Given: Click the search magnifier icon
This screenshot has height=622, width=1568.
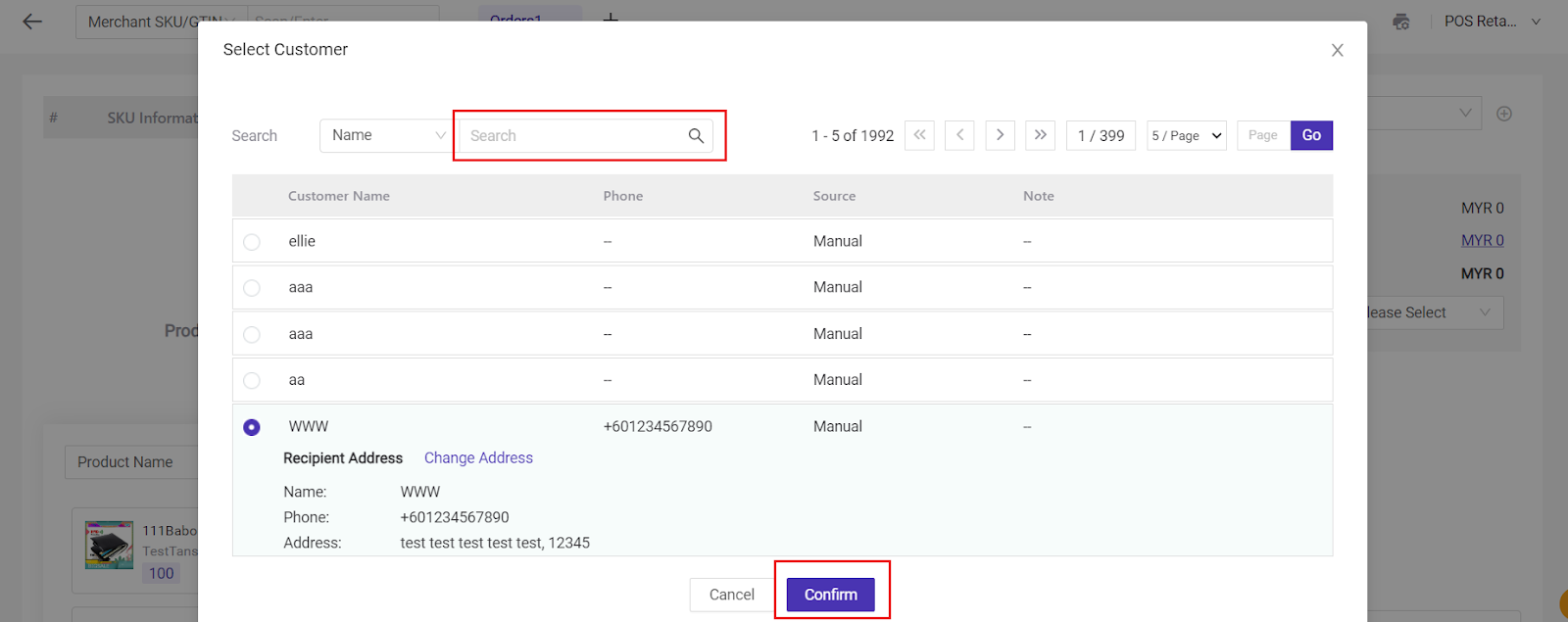Looking at the screenshot, I should click(696, 136).
